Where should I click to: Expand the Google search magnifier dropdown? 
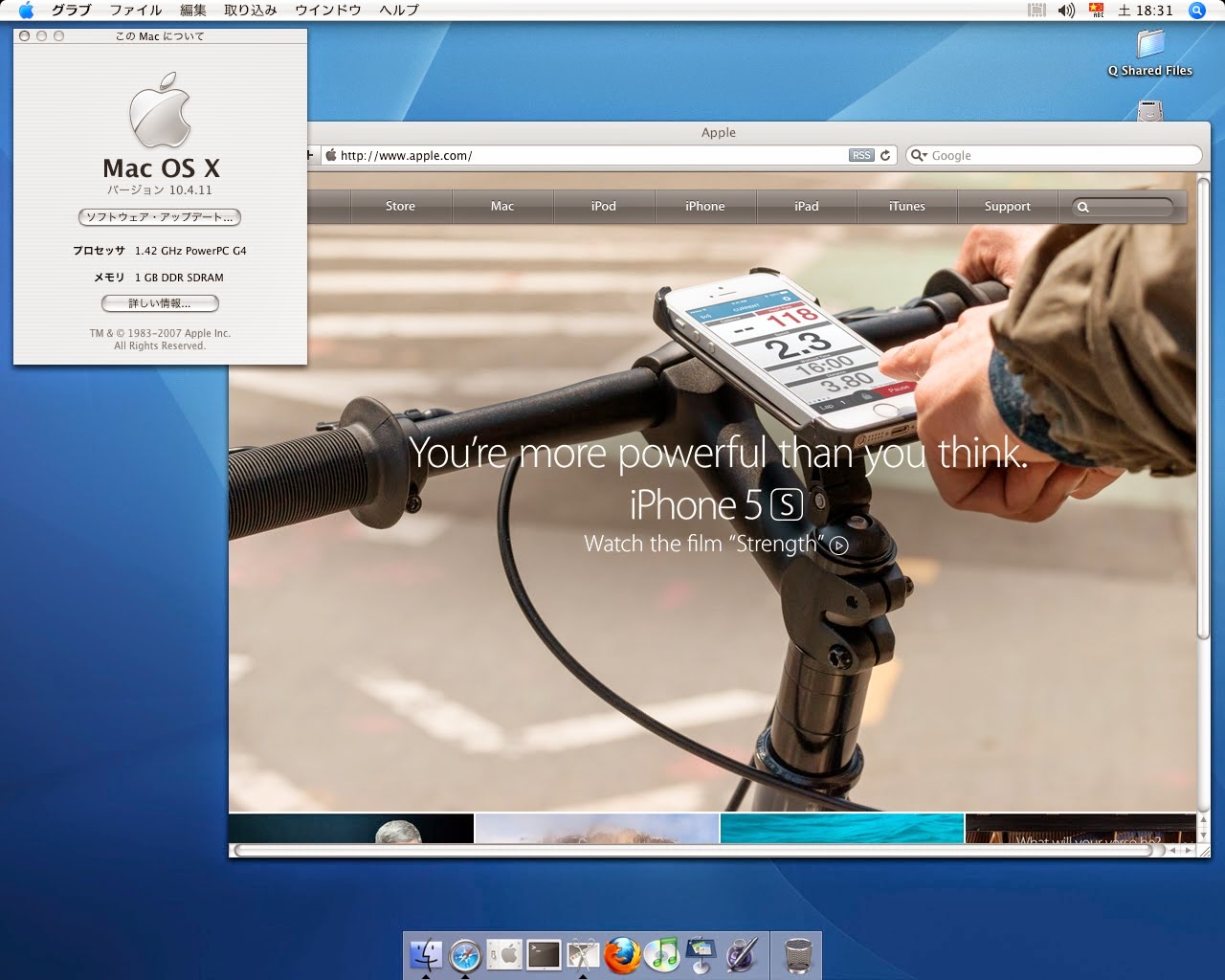click(x=918, y=155)
